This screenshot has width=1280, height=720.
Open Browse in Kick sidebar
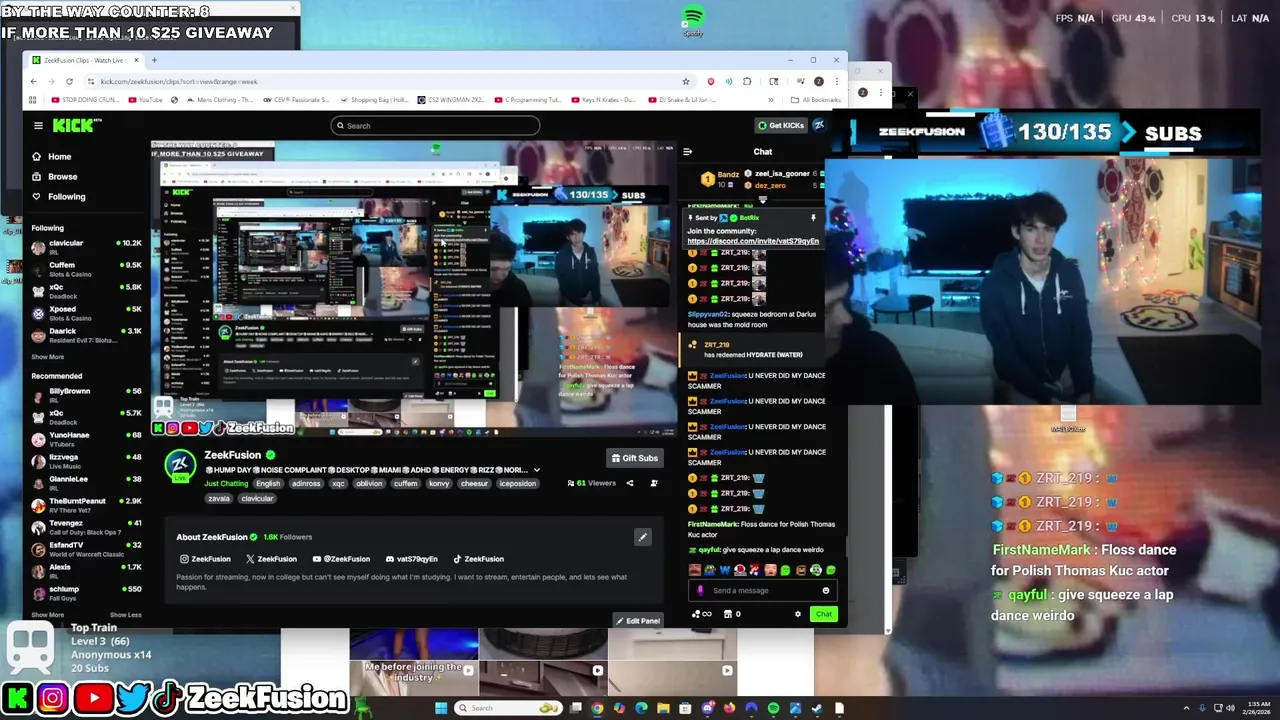[x=55, y=177]
